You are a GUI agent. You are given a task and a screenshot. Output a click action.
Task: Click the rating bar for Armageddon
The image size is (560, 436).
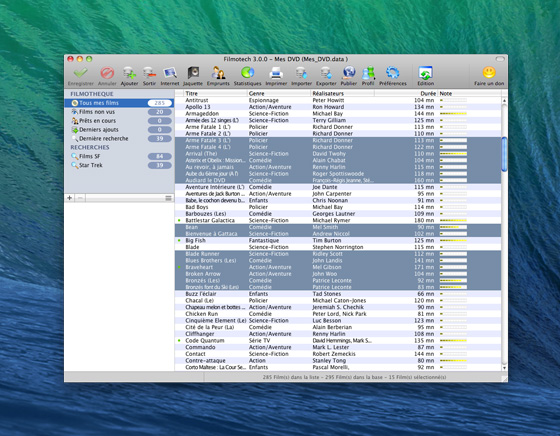pos(453,114)
